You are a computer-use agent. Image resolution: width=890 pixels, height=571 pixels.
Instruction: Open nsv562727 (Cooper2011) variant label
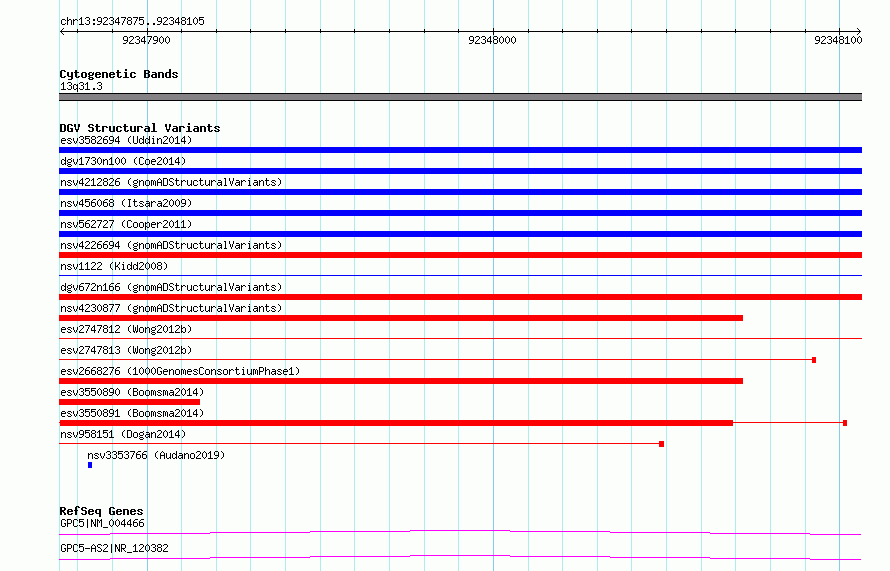tap(126, 224)
